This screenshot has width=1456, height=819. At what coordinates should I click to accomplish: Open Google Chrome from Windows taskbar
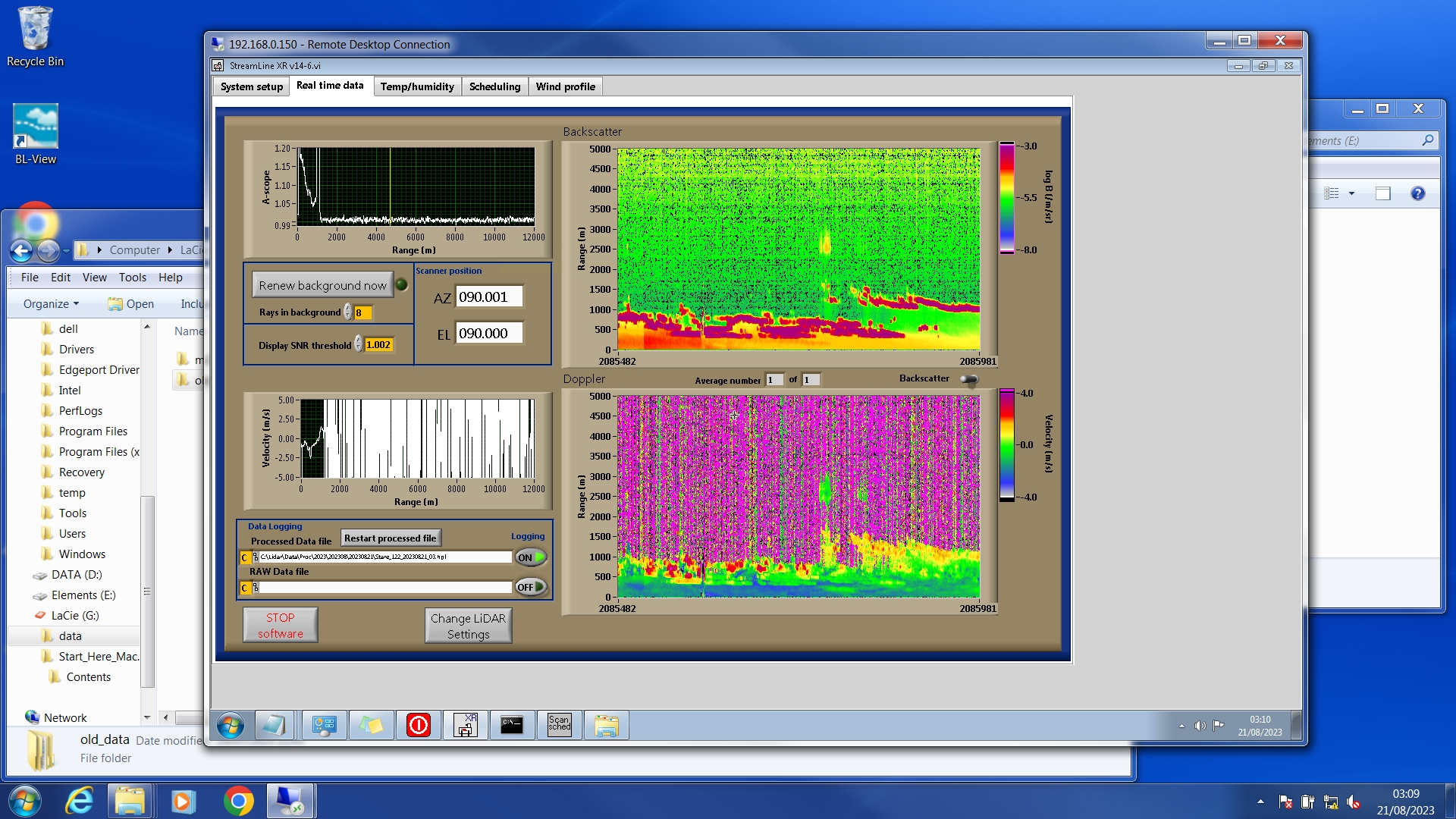coord(238,801)
